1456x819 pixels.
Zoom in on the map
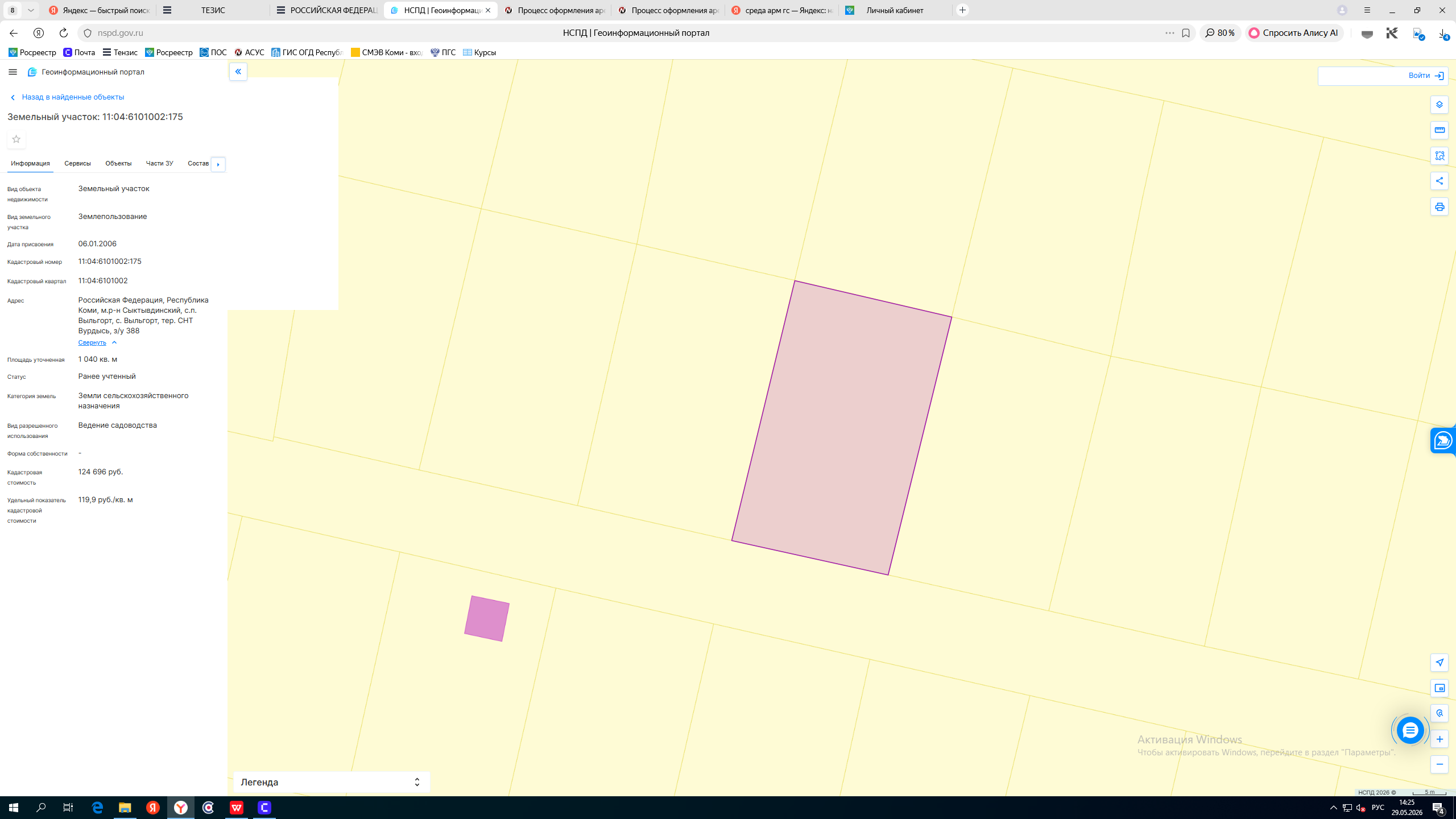click(1439, 739)
